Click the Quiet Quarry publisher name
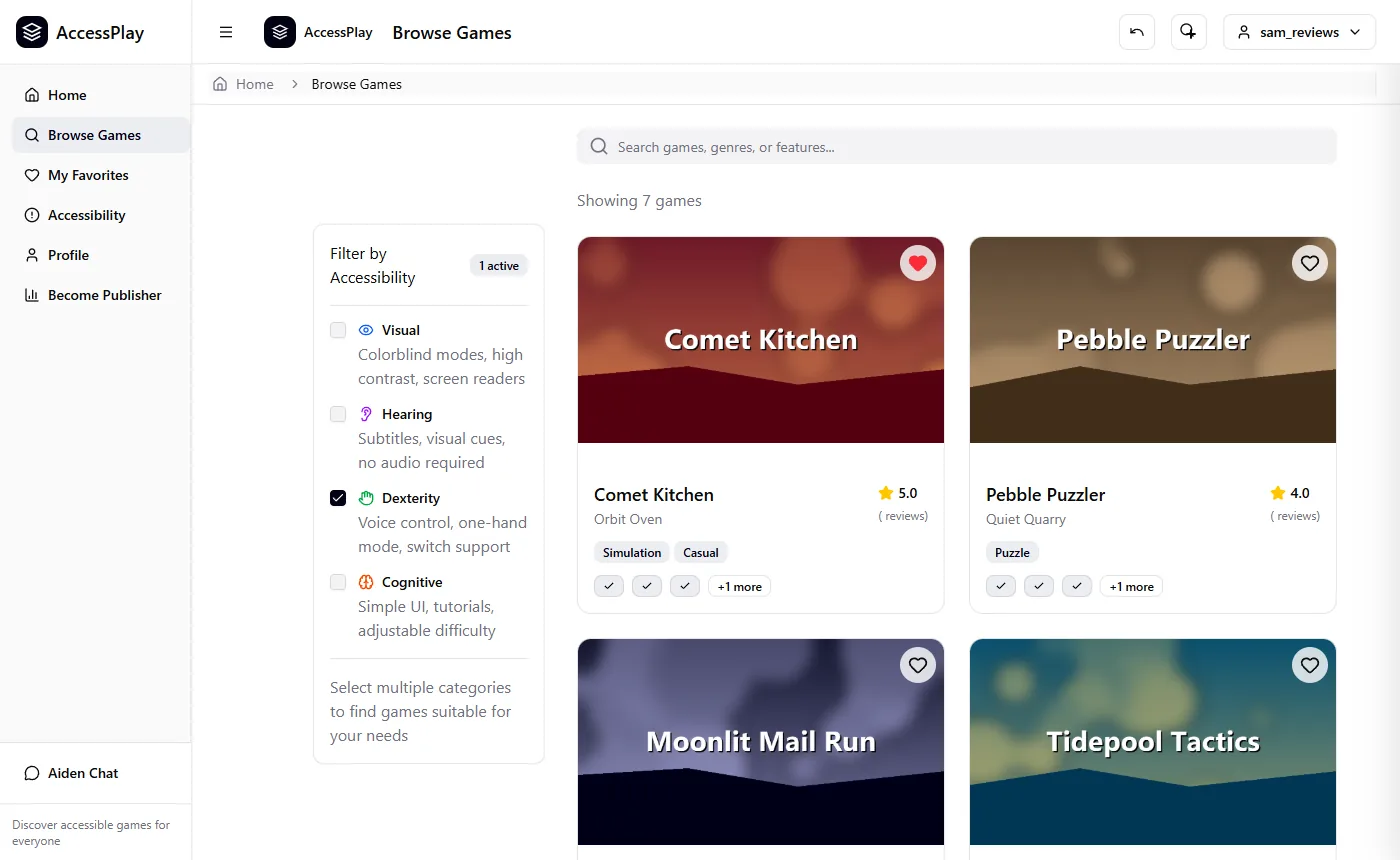 tap(1026, 519)
